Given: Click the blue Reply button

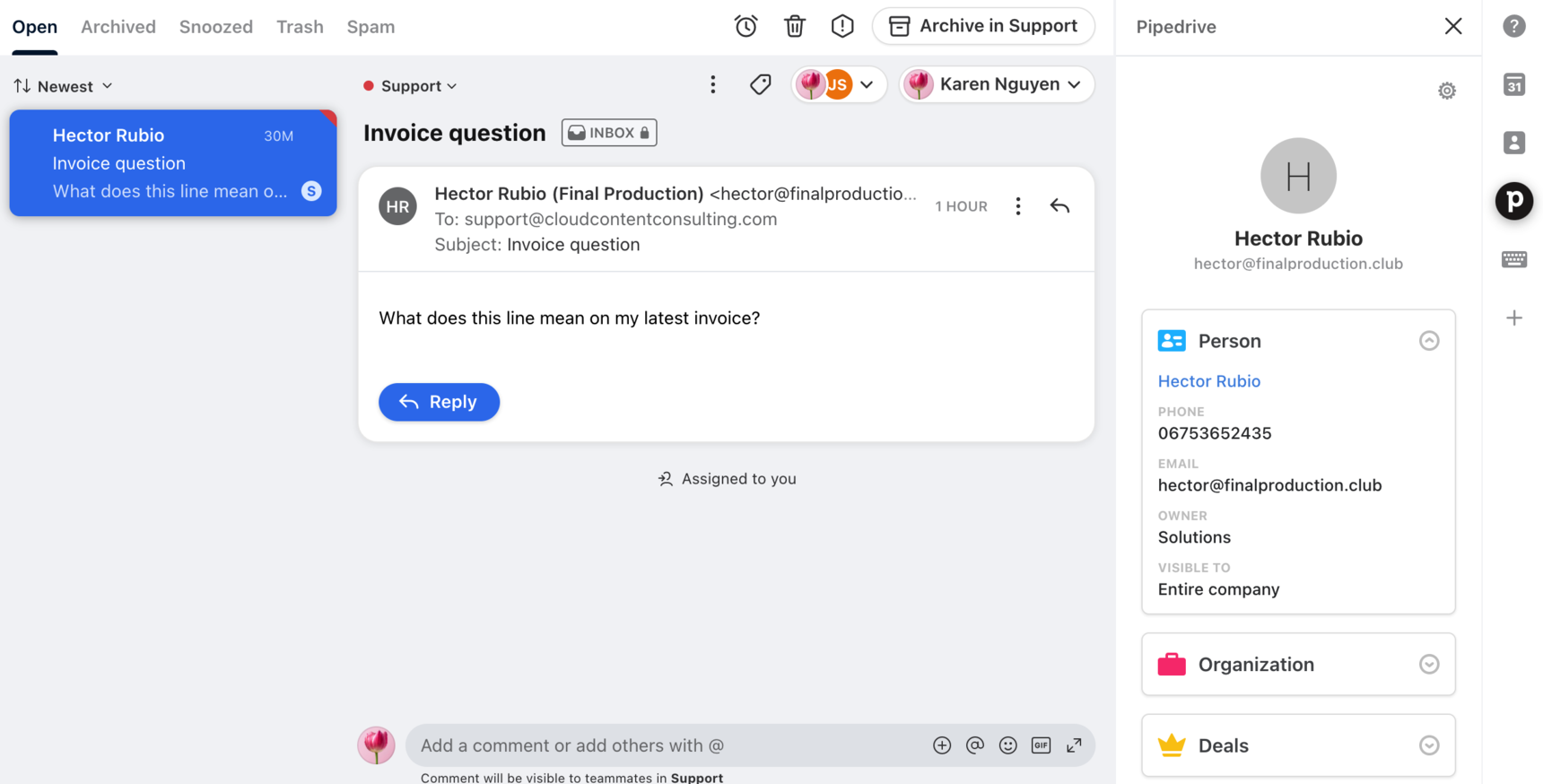Looking at the screenshot, I should coord(439,402).
